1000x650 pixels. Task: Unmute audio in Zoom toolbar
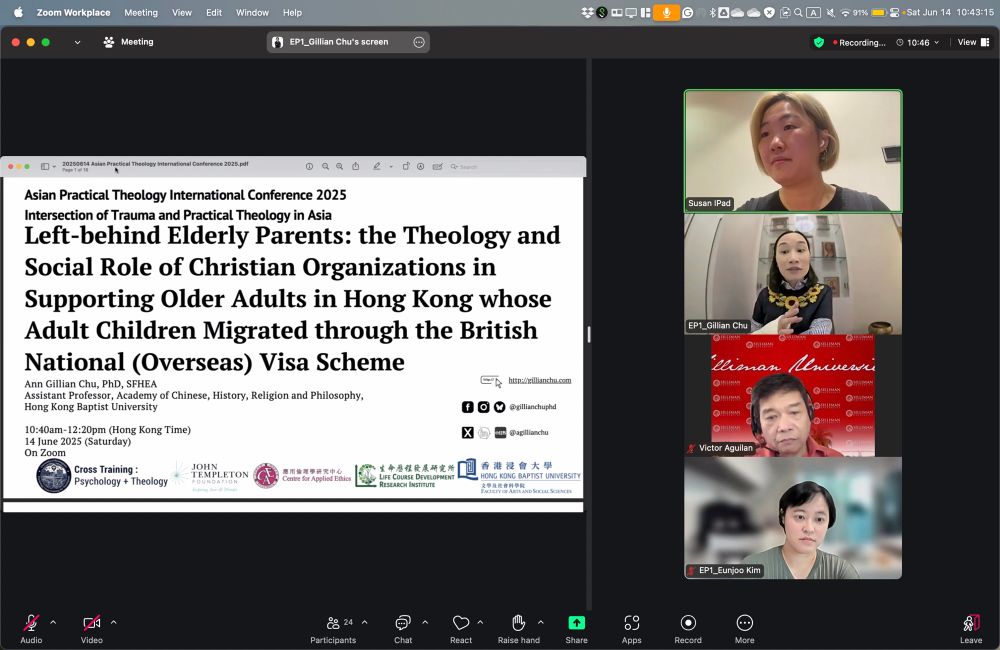pyautogui.click(x=31, y=629)
